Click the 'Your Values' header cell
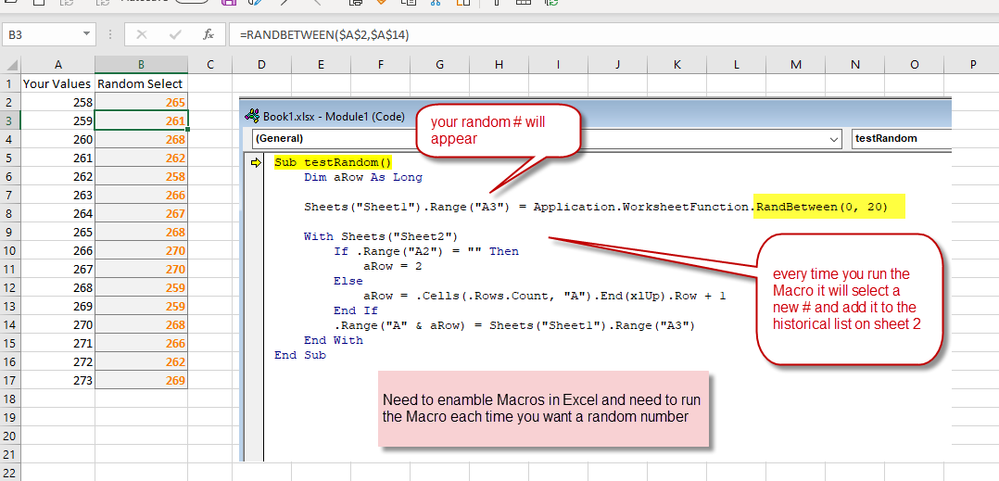 (x=58, y=83)
